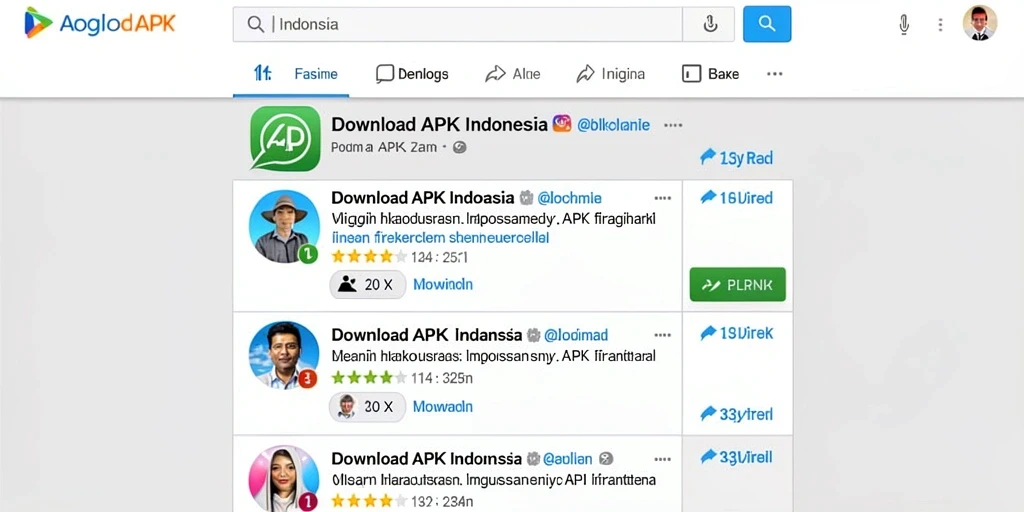1024x512 pixels.
Task: Open the 'Download APK Indoasia' result title
Action: pos(423,198)
